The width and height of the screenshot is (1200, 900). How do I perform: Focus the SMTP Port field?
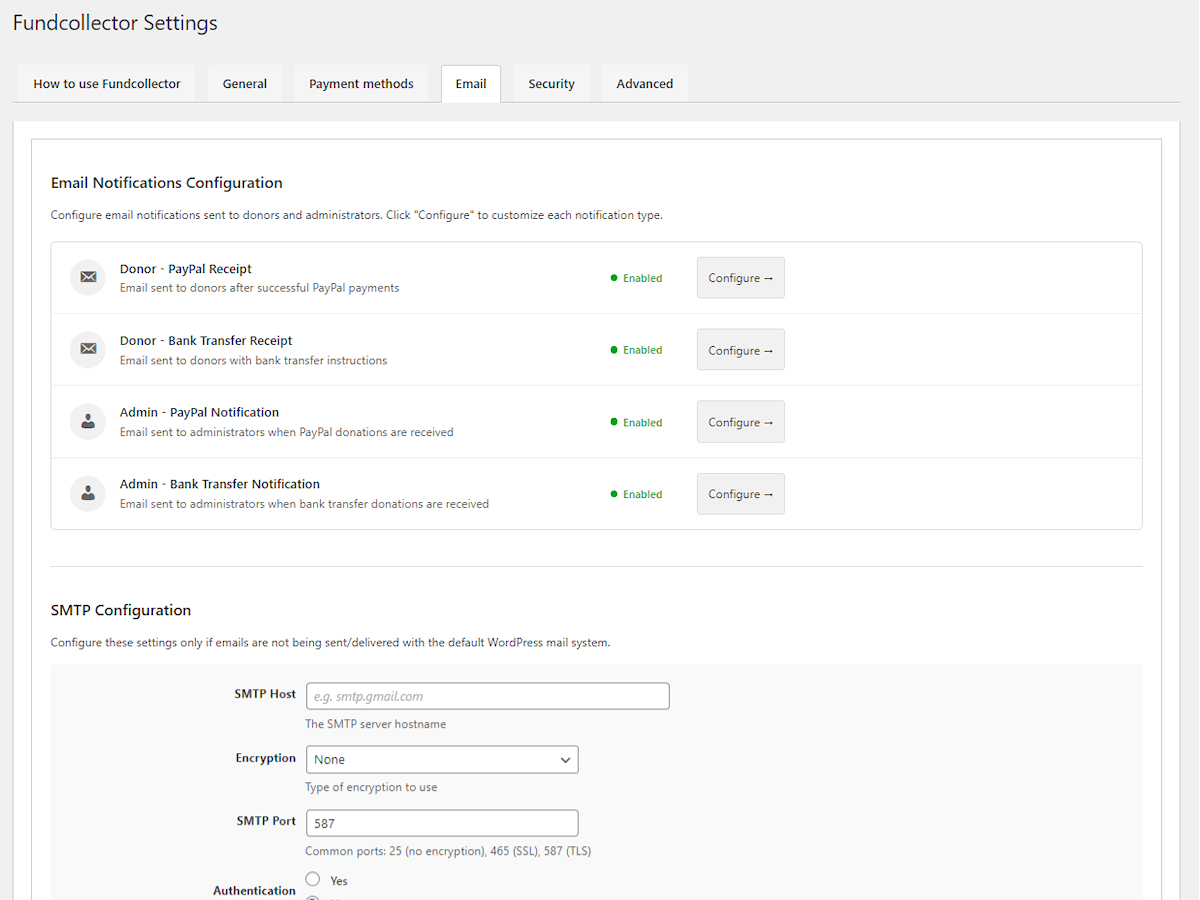click(x=441, y=823)
